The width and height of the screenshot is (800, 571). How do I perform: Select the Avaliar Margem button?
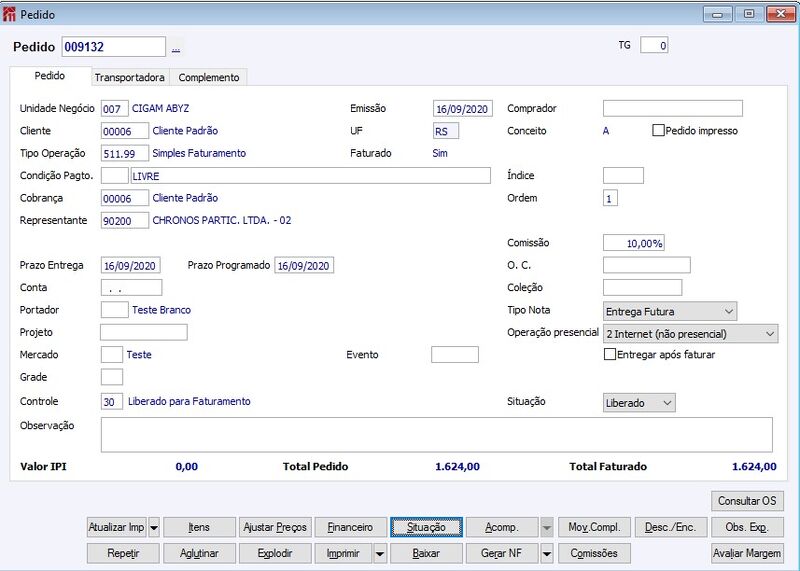[747, 553]
